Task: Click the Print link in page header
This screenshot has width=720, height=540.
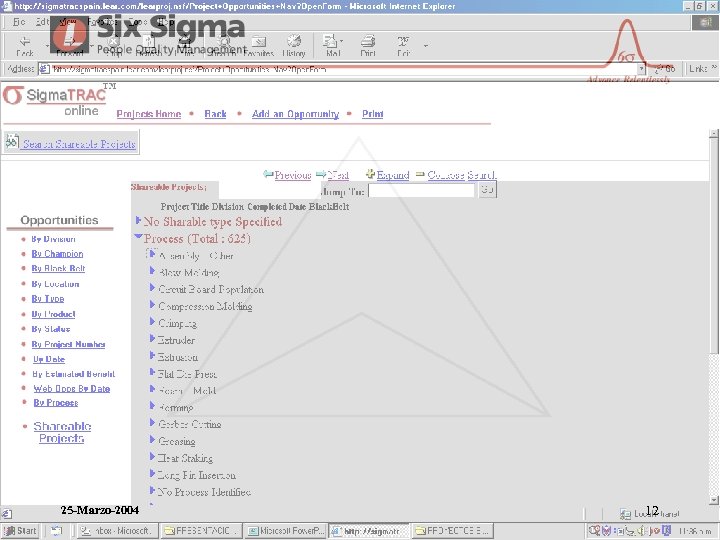Action: tap(372, 114)
